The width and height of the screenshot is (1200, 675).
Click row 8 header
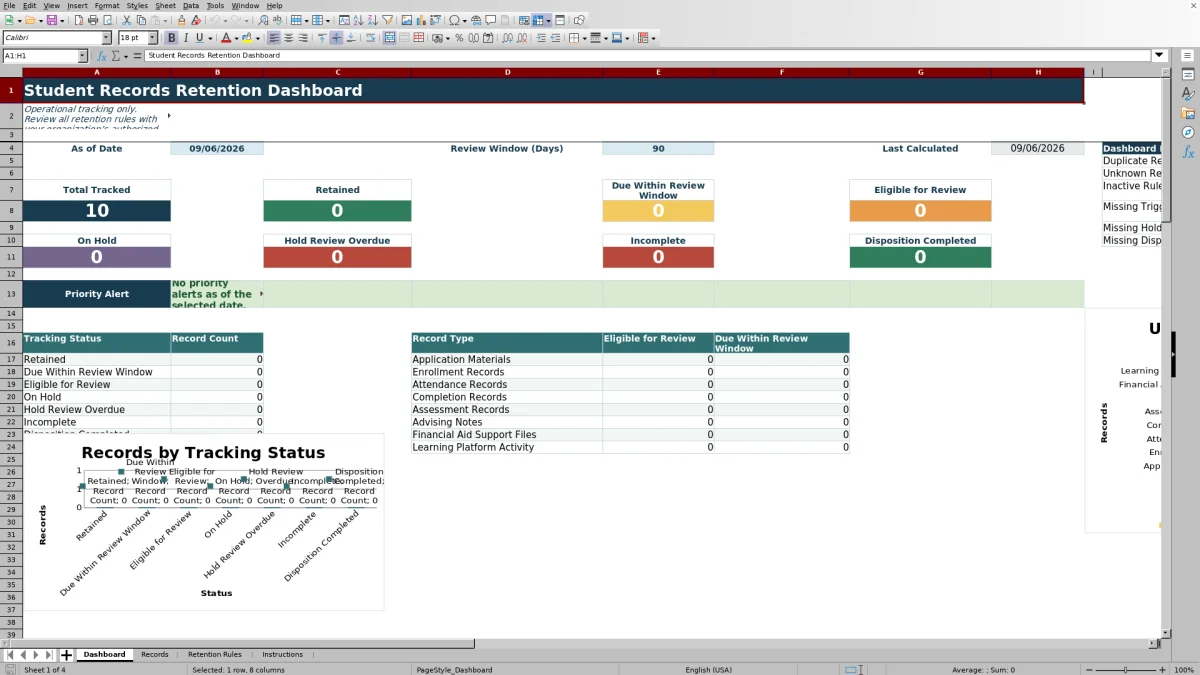(x=11, y=211)
